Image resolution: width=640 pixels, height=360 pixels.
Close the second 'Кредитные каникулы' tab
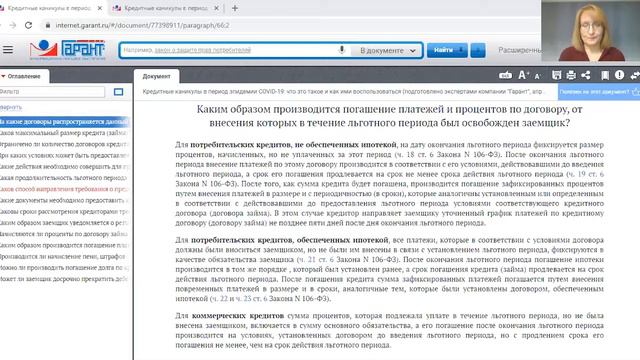click(216, 8)
